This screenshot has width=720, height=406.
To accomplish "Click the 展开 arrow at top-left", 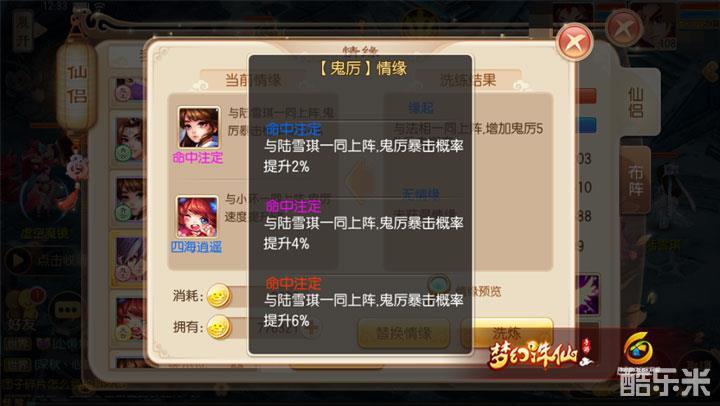I will [29, 31].
